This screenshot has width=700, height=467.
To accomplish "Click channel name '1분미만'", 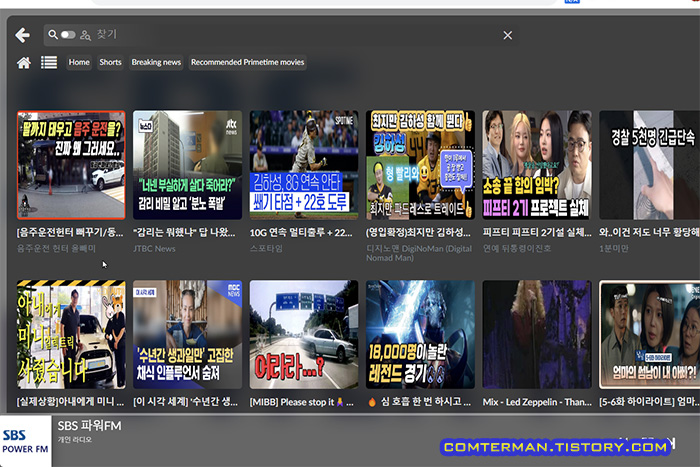I will coord(614,249).
